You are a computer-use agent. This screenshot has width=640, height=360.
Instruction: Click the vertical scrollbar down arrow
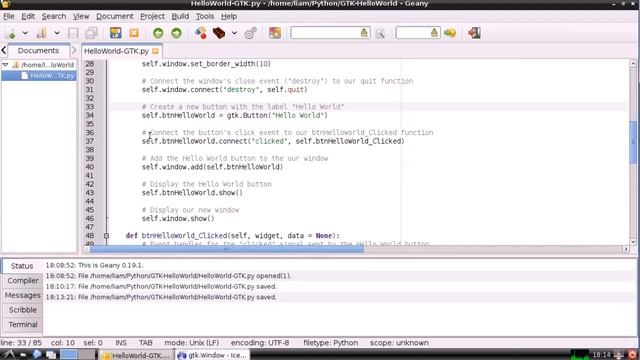(633, 242)
